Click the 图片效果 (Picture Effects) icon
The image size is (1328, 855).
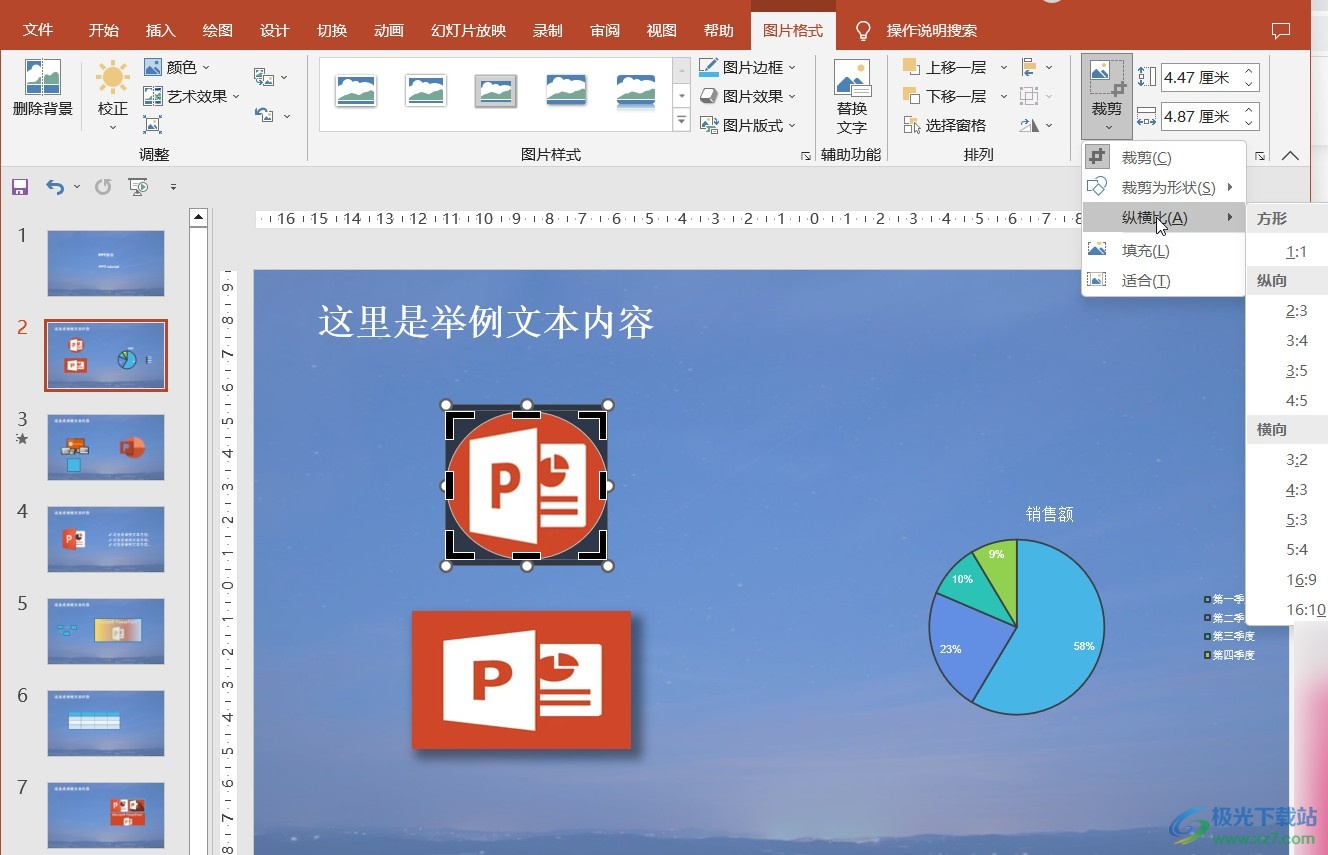click(x=709, y=96)
